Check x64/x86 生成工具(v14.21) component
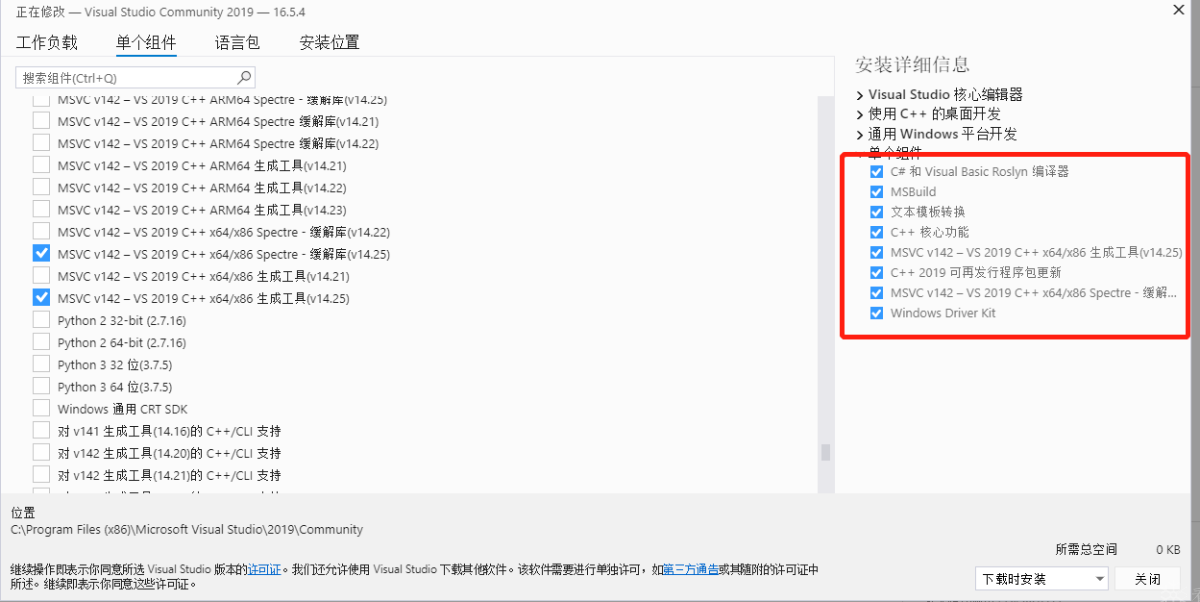The image size is (1200, 602). click(41, 275)
